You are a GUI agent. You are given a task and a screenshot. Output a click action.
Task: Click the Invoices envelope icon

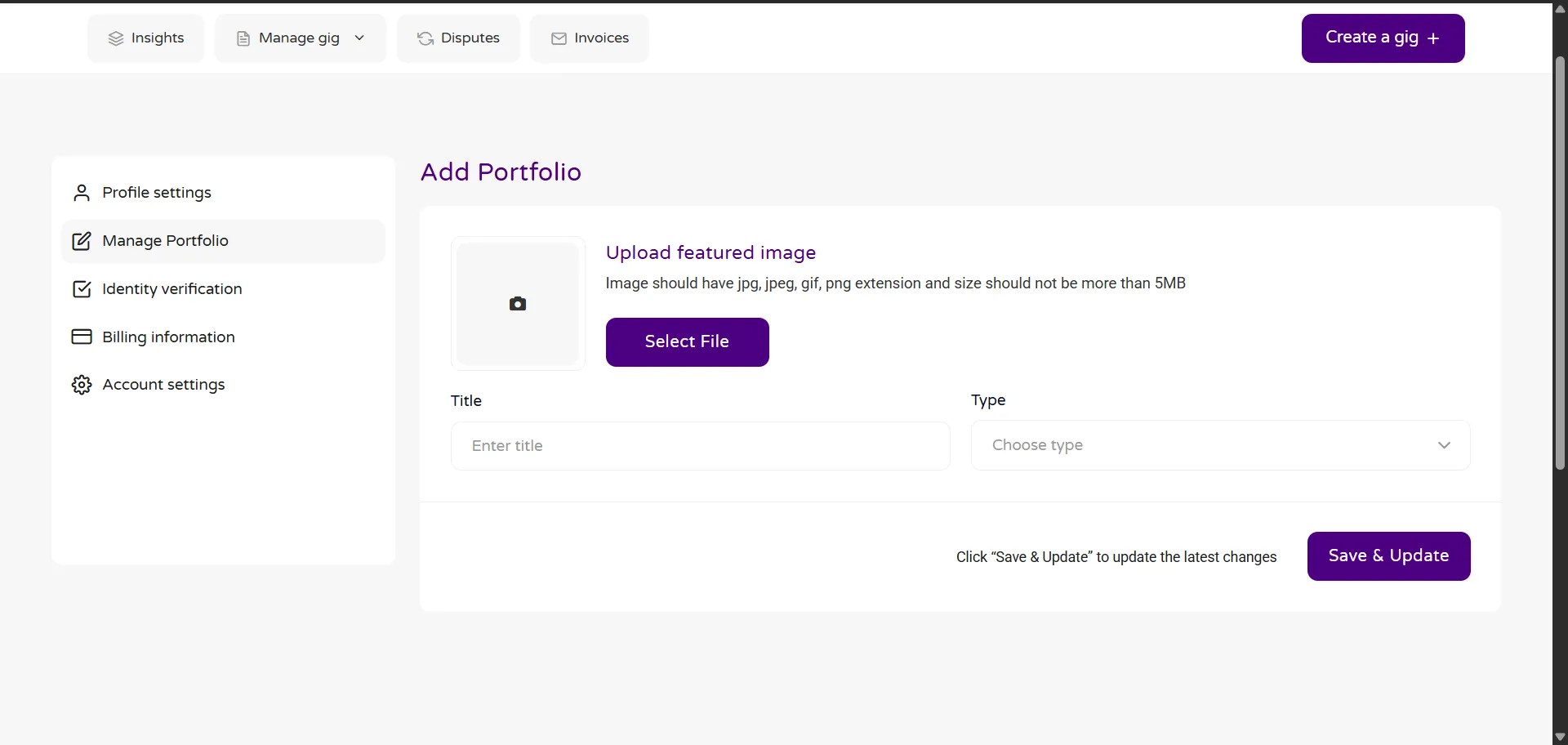click(559, 38)
